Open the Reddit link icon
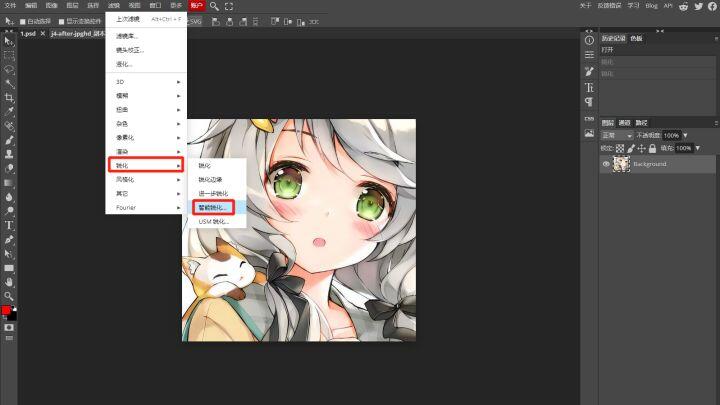Viewport: 720px width, 405px height. click(684, 6)
